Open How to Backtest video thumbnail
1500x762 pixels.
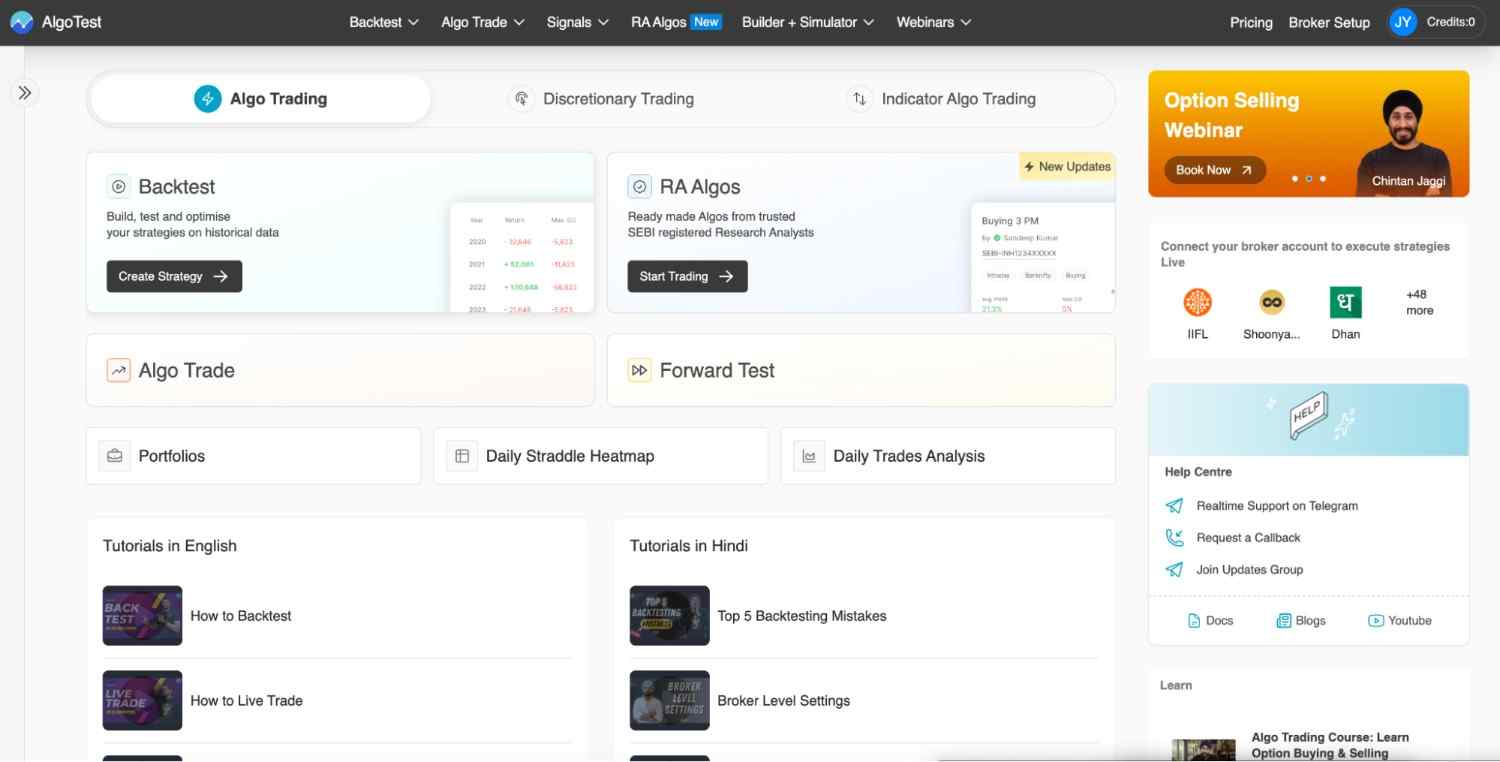(x=142, y=616)
